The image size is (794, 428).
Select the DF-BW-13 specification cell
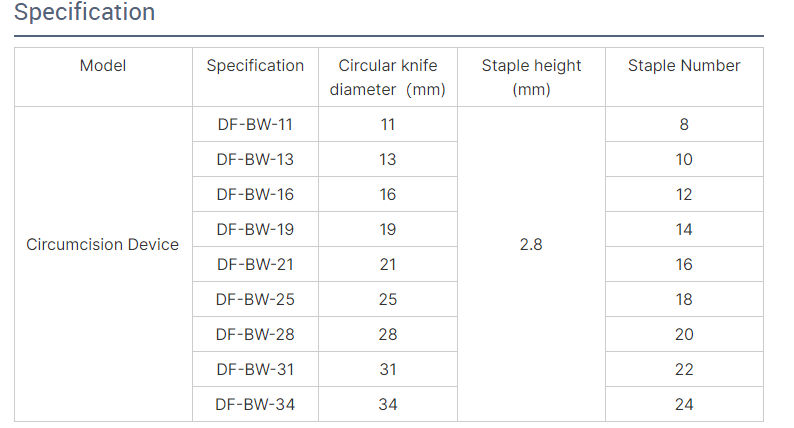(255, 160)
